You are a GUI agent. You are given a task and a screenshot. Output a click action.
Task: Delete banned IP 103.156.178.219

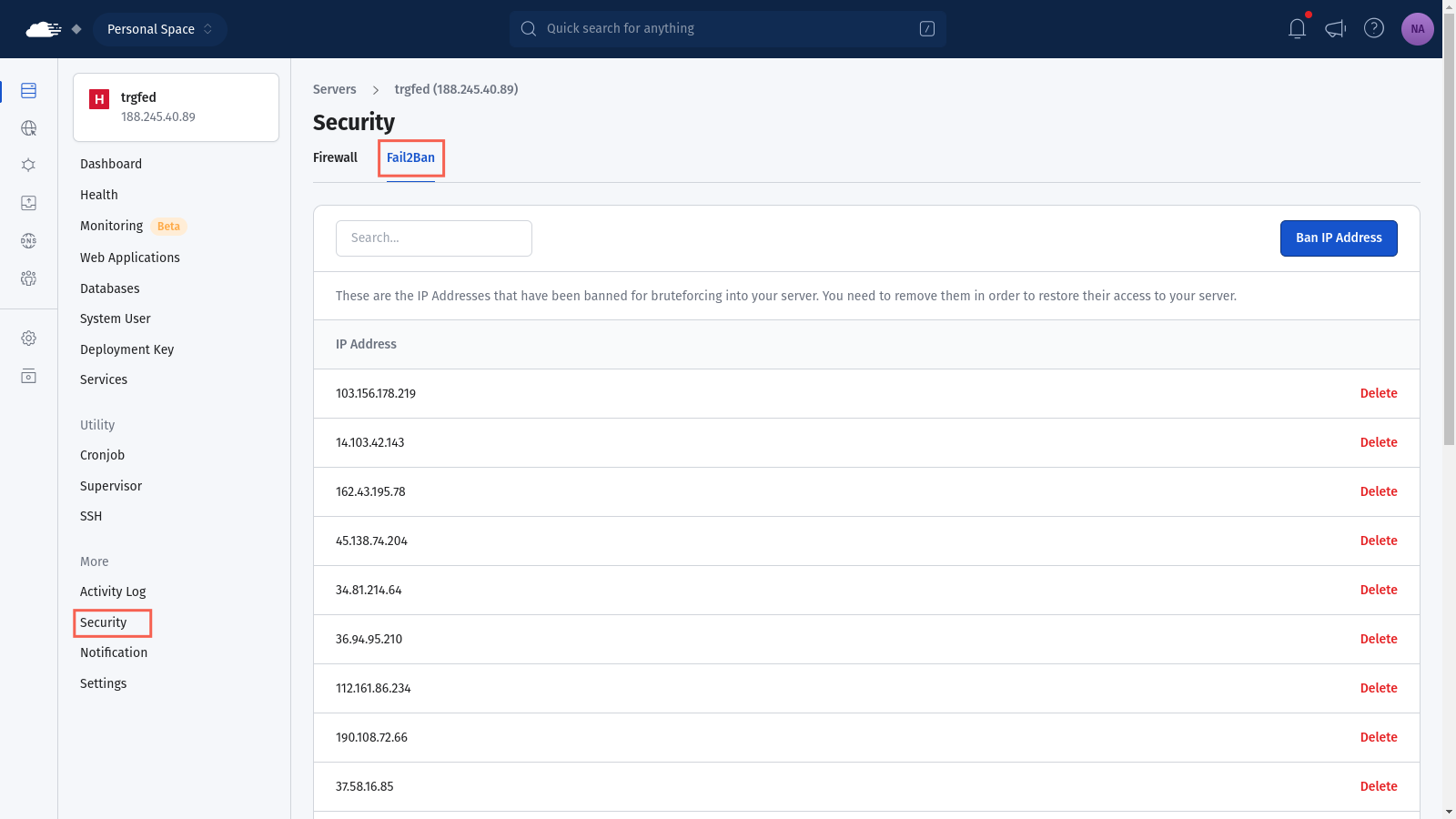(1378, 393)
